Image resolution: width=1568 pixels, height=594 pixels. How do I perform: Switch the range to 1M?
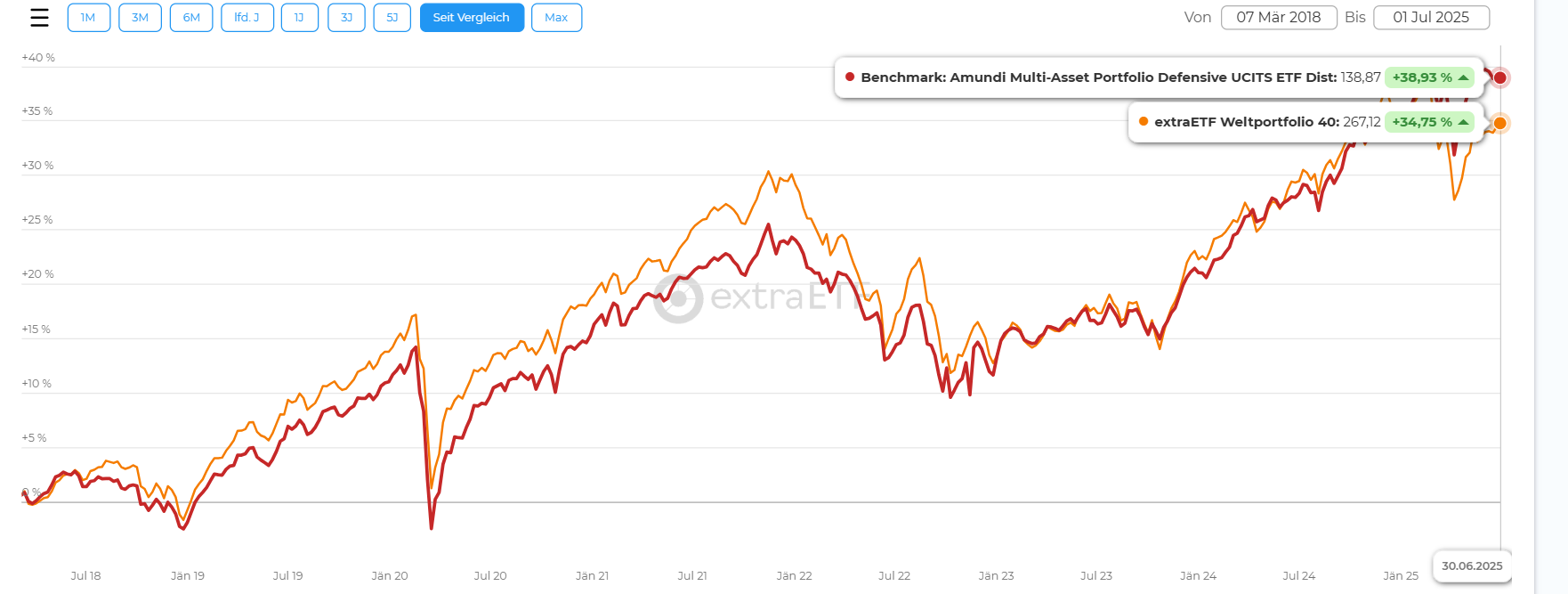[x=88, y=18]
